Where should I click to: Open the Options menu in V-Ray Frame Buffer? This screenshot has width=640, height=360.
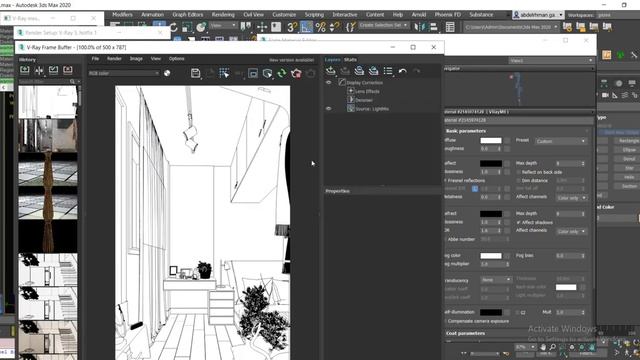click(176, 59)
